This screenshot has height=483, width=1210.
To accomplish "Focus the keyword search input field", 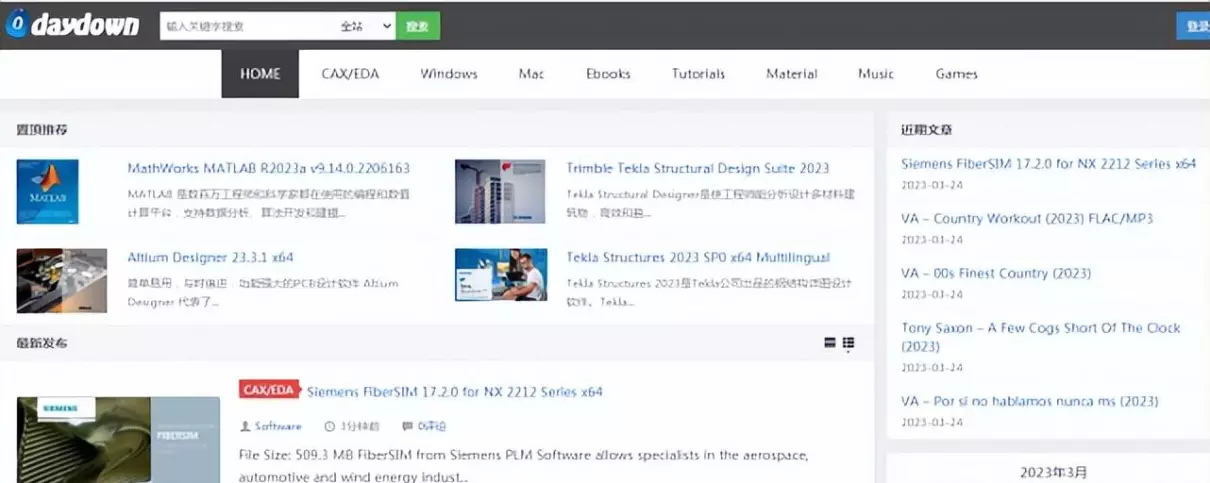I will point(247,27).
